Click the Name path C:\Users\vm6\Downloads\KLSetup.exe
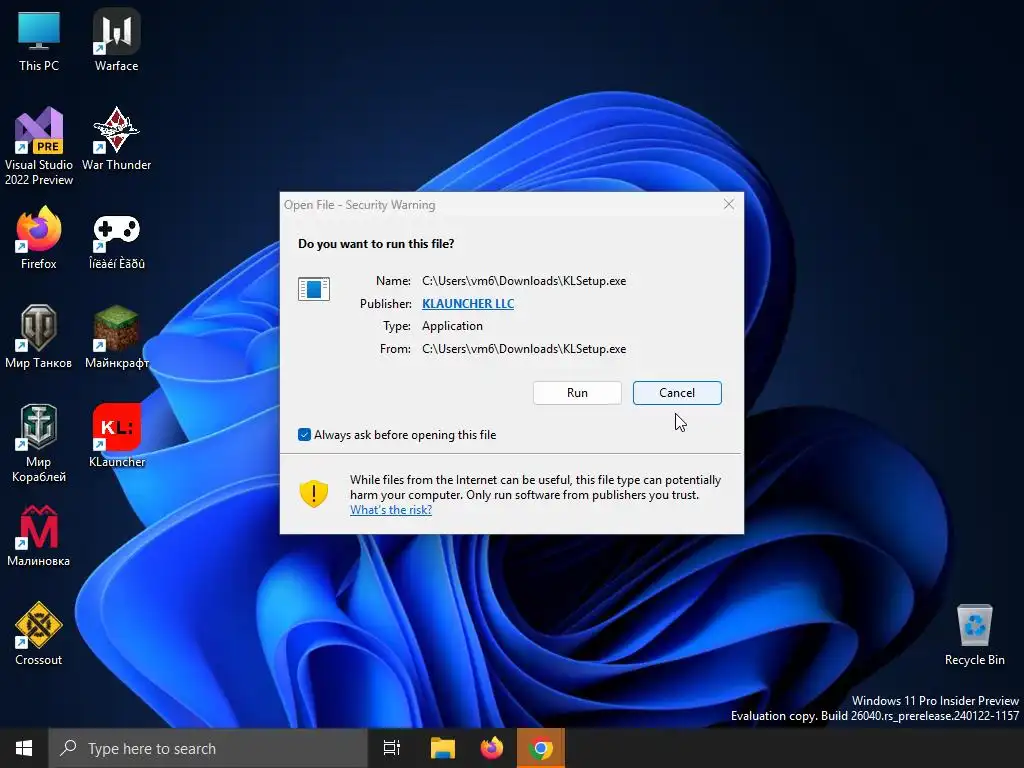Viewport: 1024px width, 768px height. [x=524, y=281]
